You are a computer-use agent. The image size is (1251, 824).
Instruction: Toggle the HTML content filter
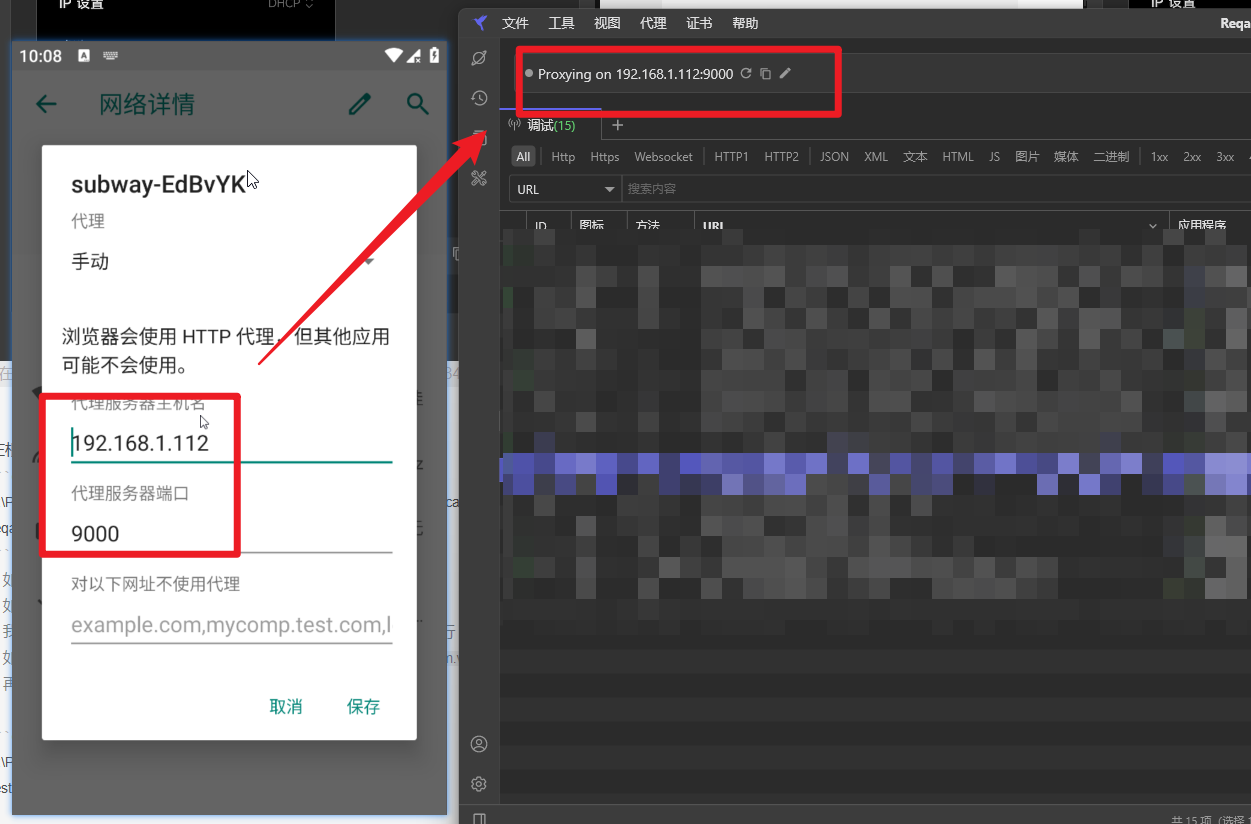[958, 157]
